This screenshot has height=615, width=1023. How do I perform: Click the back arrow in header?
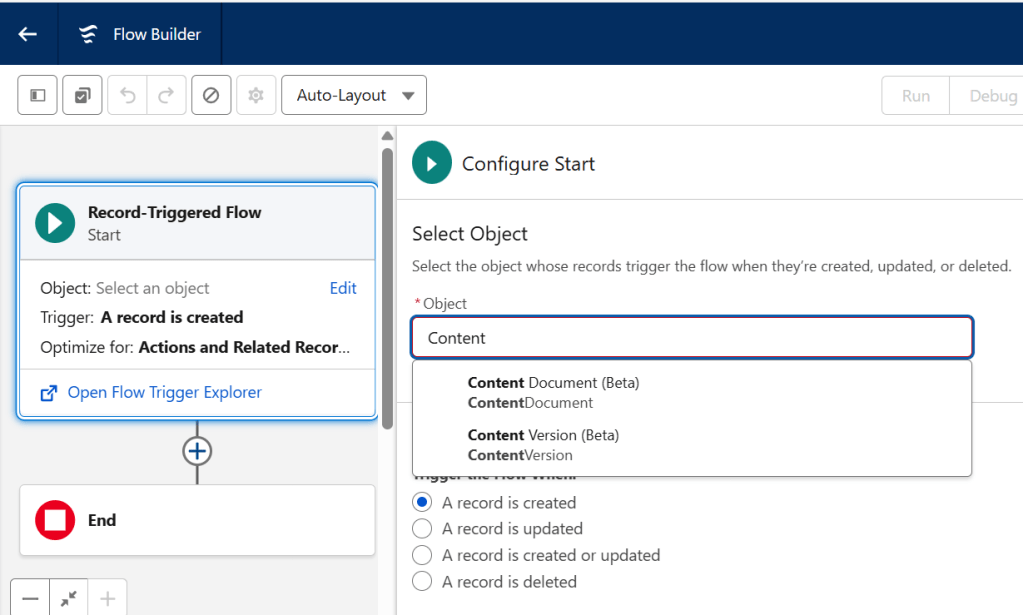(x=28, y=34)
